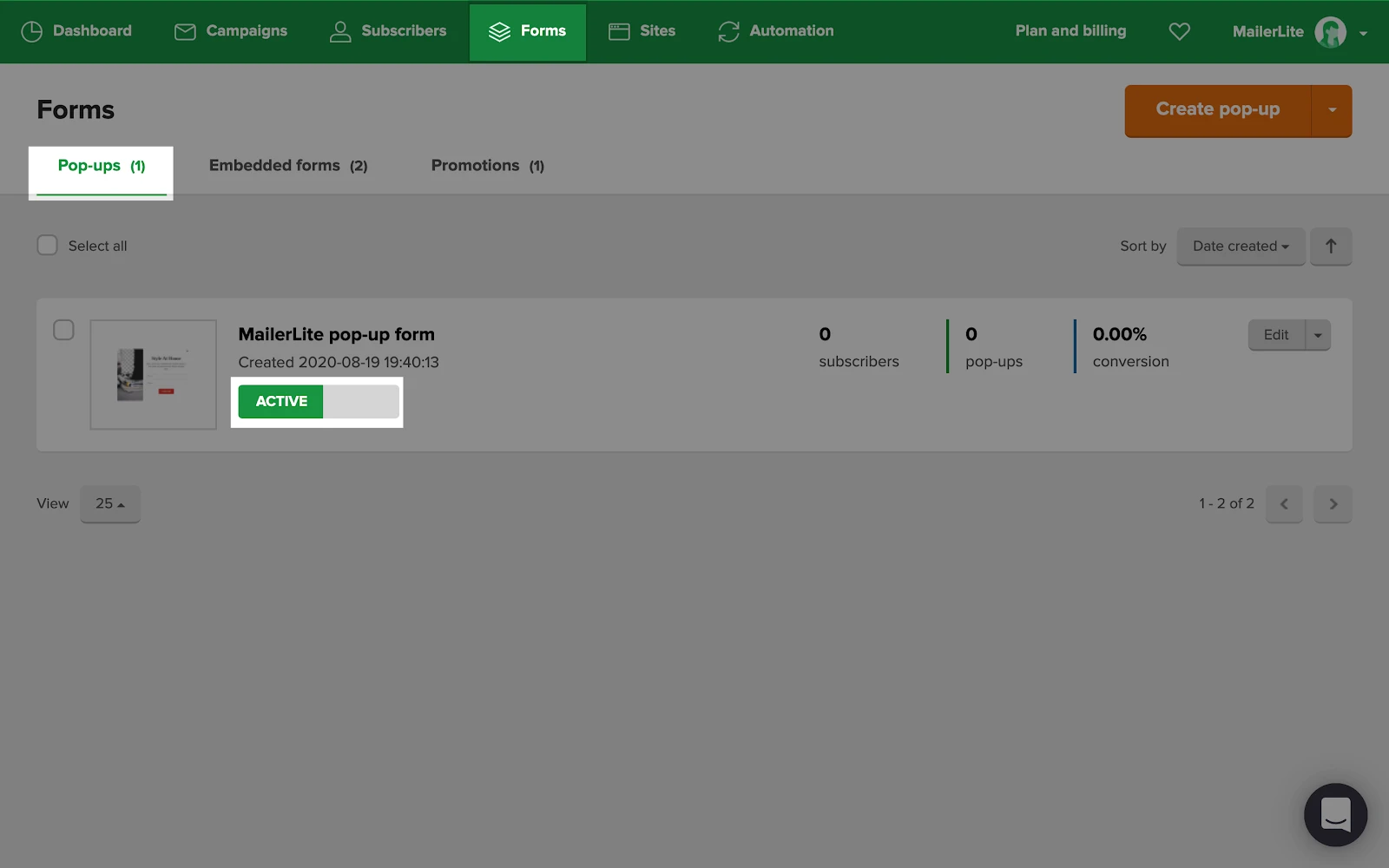The height and width of the screenshot is (868, 1389).
Task: Open the Date created sort dropdown
Action: point(1240,247)
